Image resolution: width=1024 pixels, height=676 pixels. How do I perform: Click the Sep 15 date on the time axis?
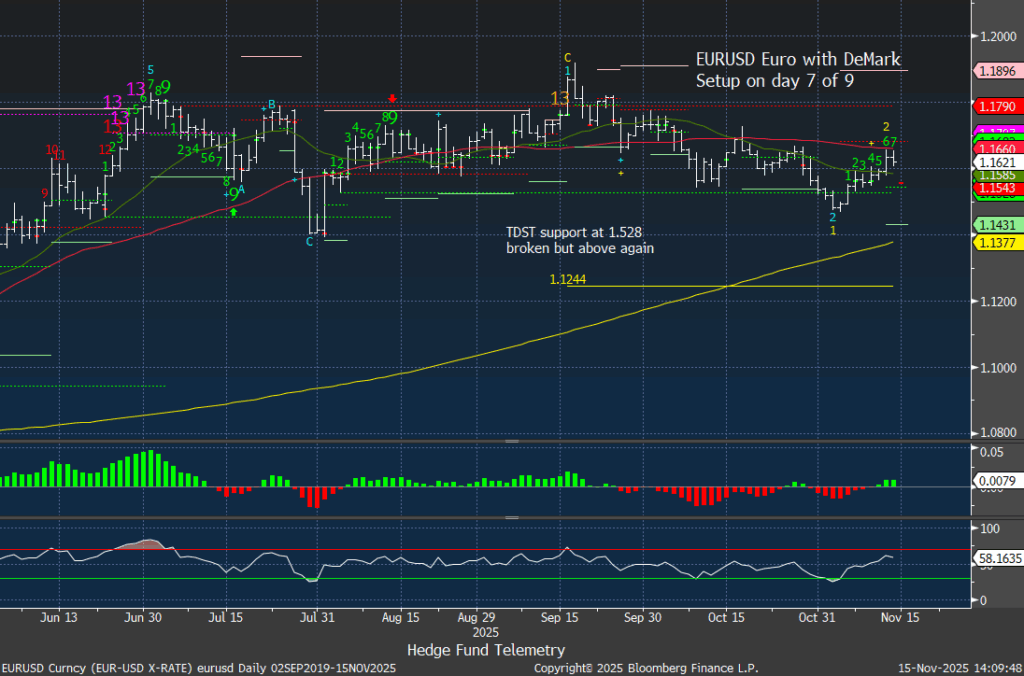[560, 617]
